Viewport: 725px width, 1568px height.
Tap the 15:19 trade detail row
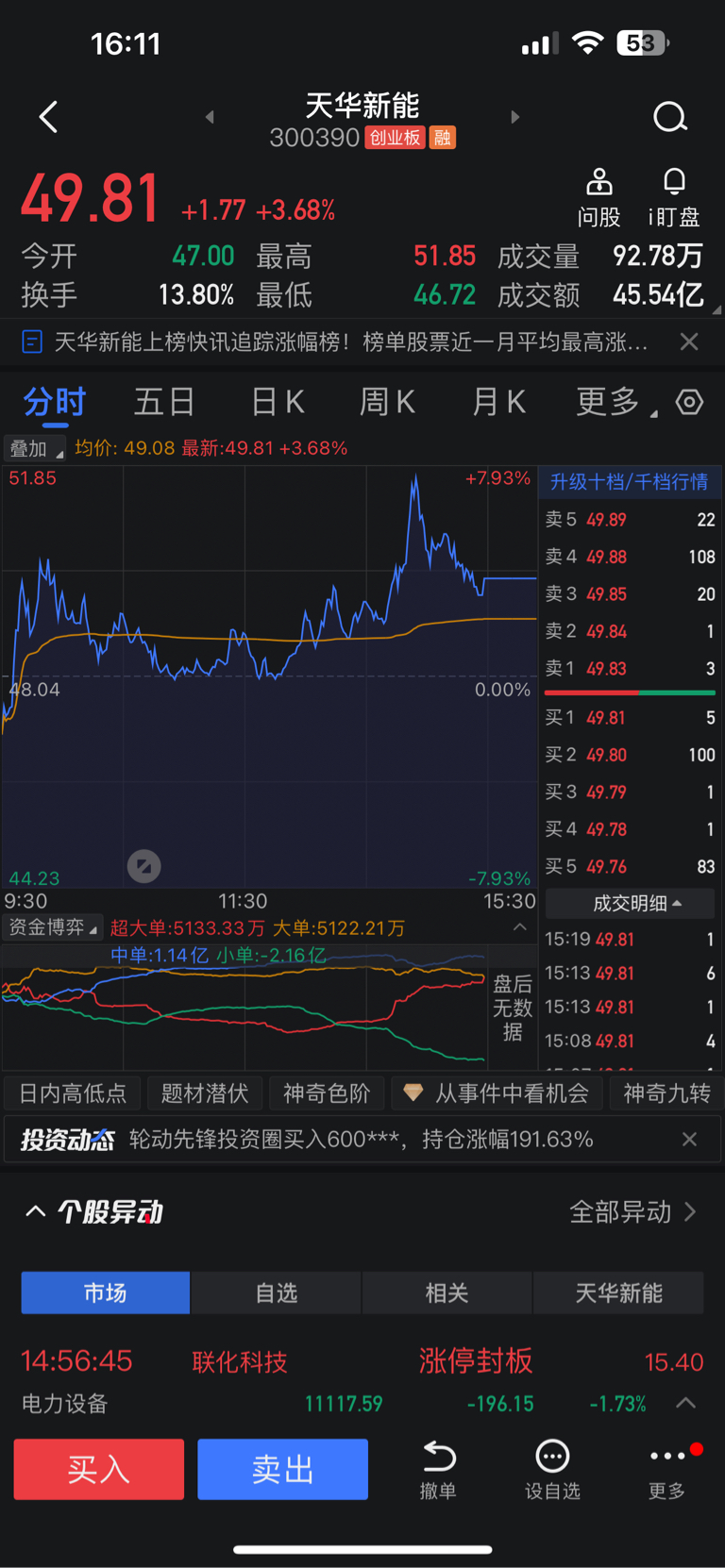point(630,940)
